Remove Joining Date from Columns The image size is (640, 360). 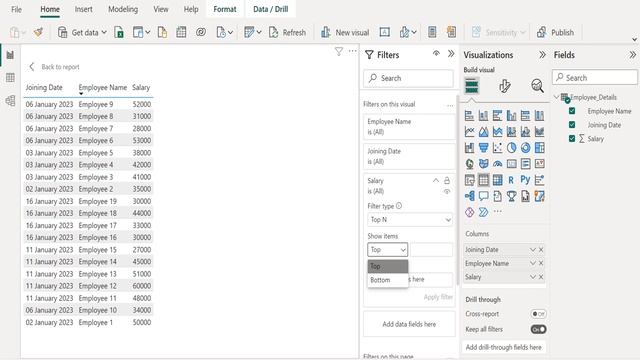[x=541, y=249]
